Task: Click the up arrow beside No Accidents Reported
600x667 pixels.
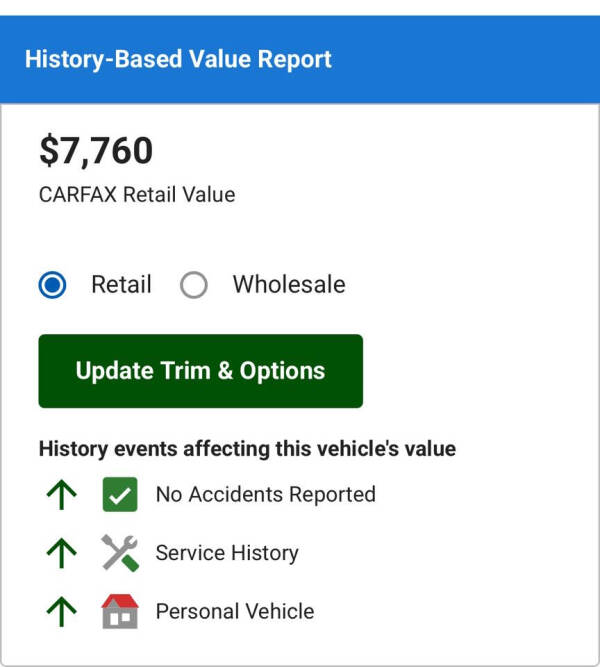Action: (62, 495)
